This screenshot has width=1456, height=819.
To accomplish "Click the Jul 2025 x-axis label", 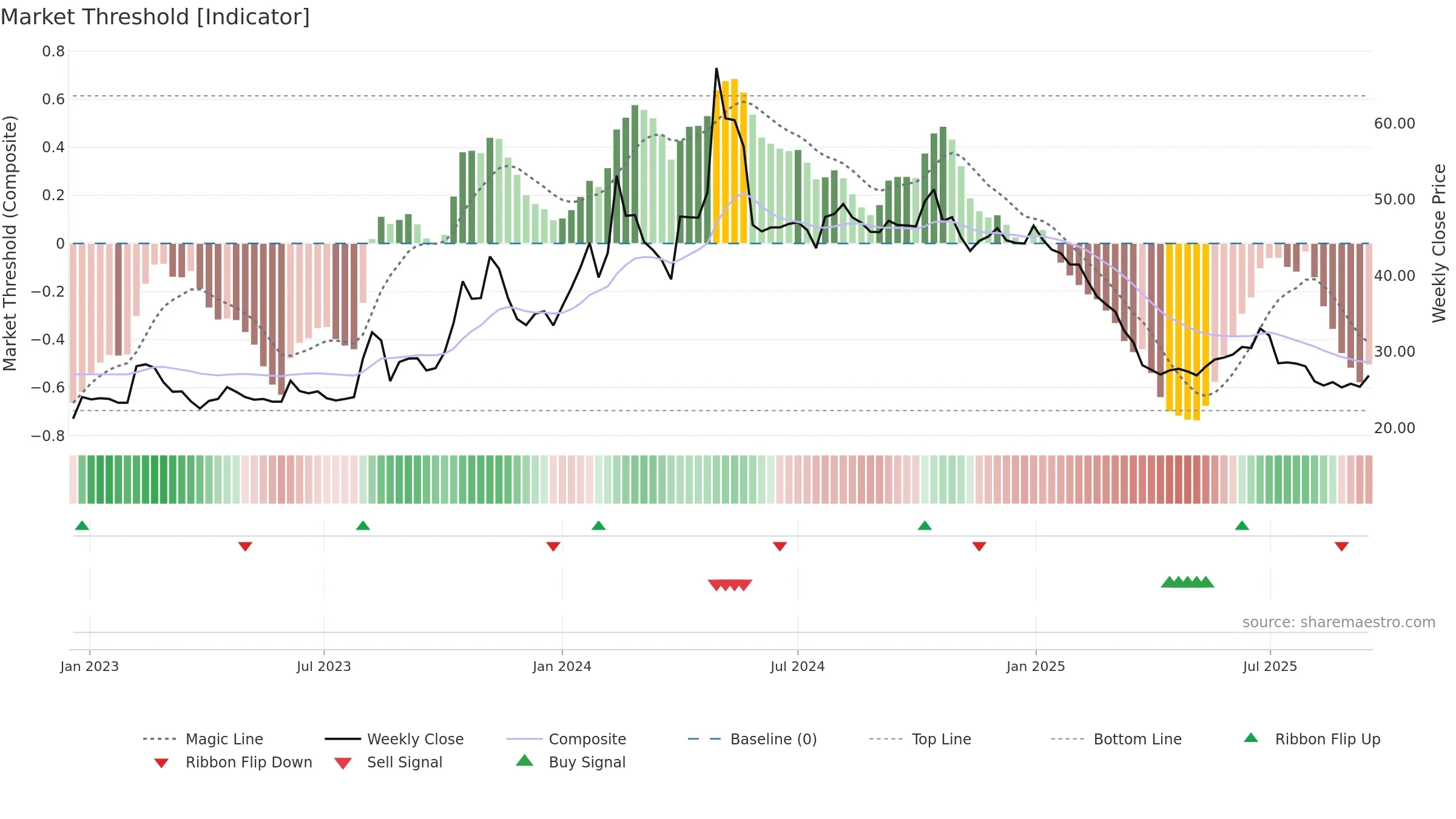I will click(x=1270, y=666).
